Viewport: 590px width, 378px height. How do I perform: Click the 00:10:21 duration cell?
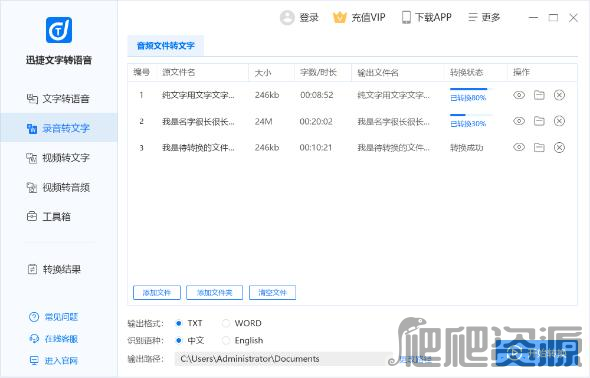tap(316, 147)
